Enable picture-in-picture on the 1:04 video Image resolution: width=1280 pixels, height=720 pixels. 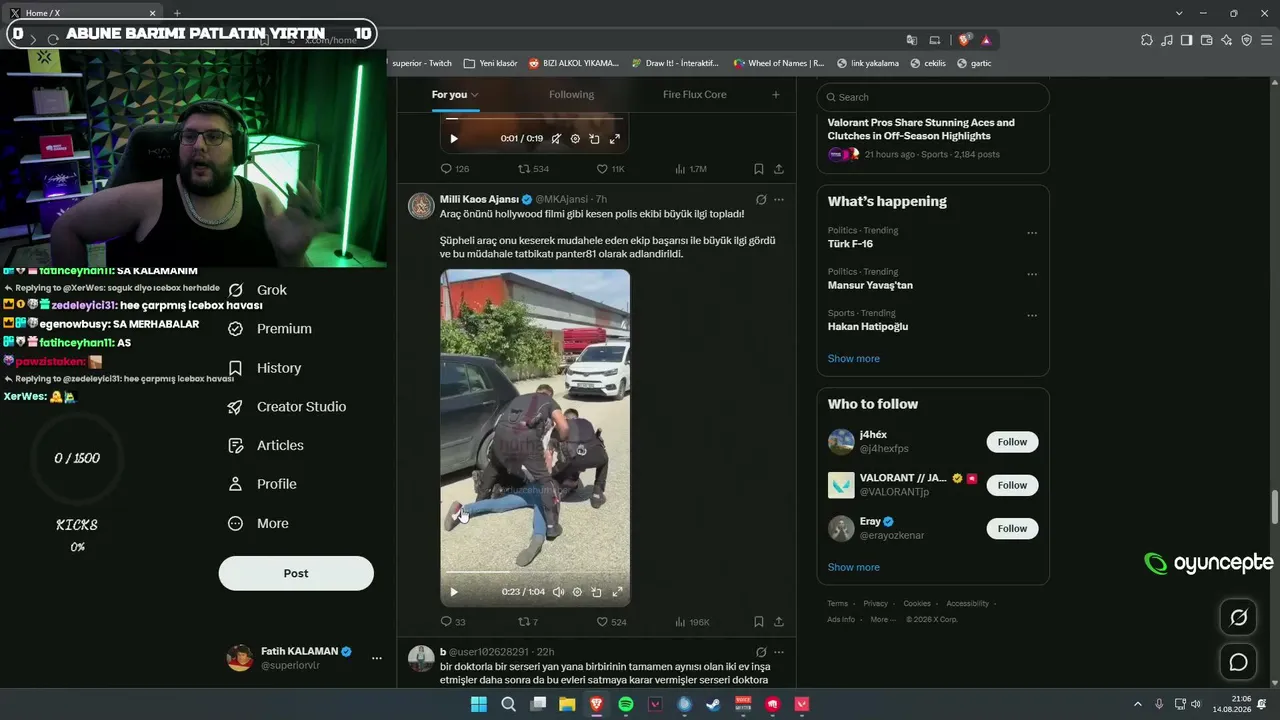pos(596,592)
